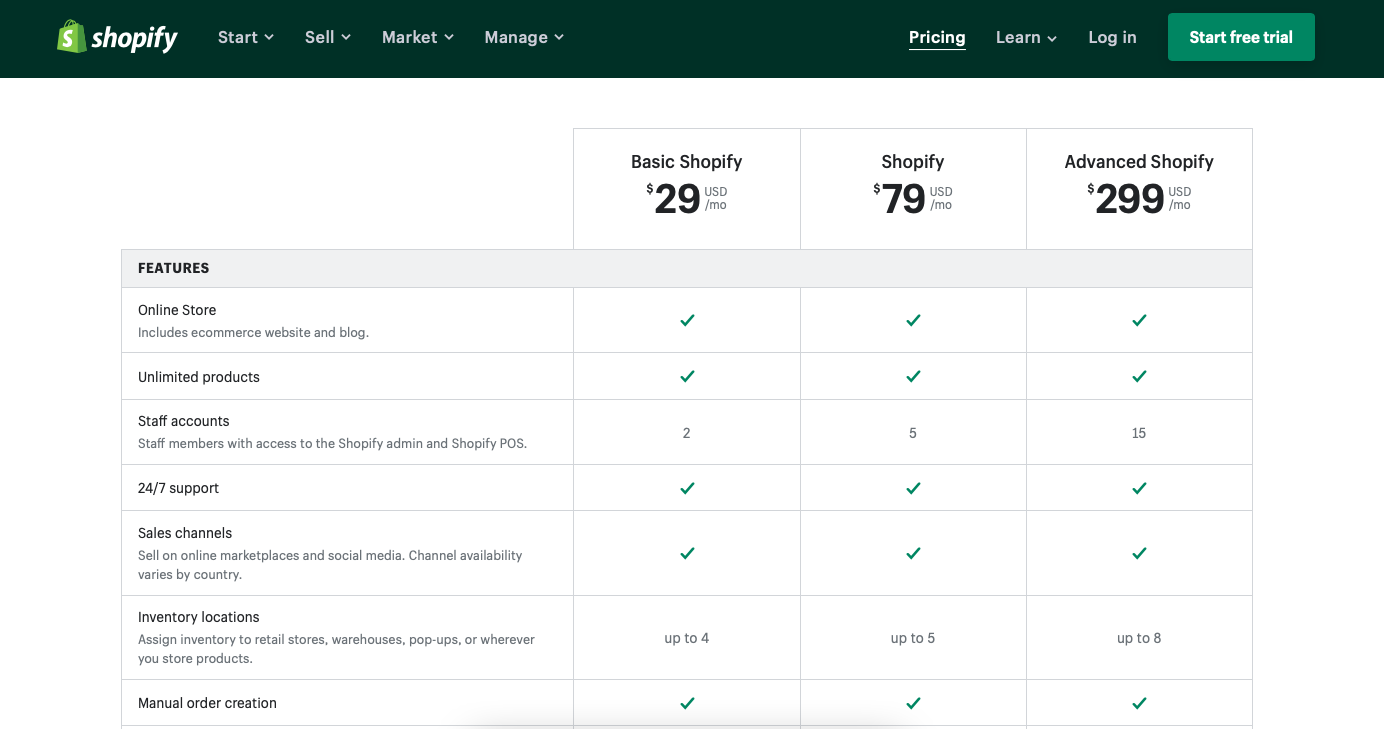Click the Manual order creation feature label

click(207, 703)
